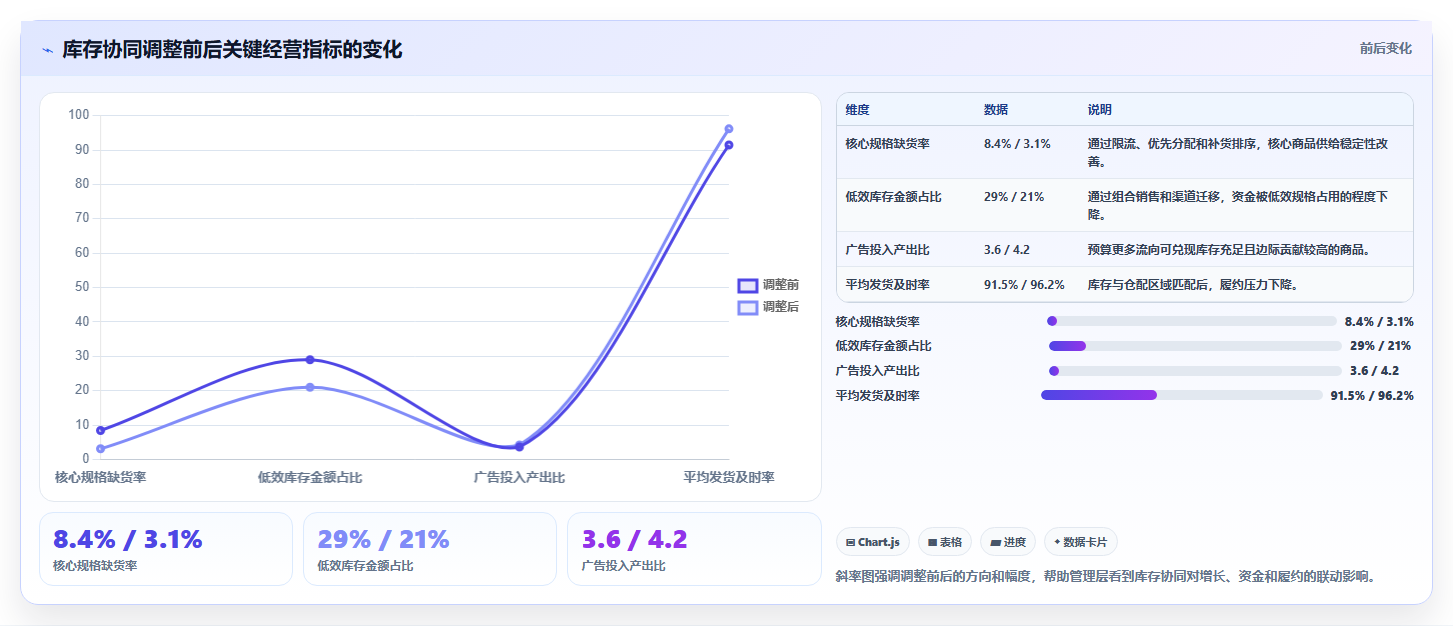Click table value 3.6 / 4.2
This screenshot has height=626, width=1453.
1006,249
